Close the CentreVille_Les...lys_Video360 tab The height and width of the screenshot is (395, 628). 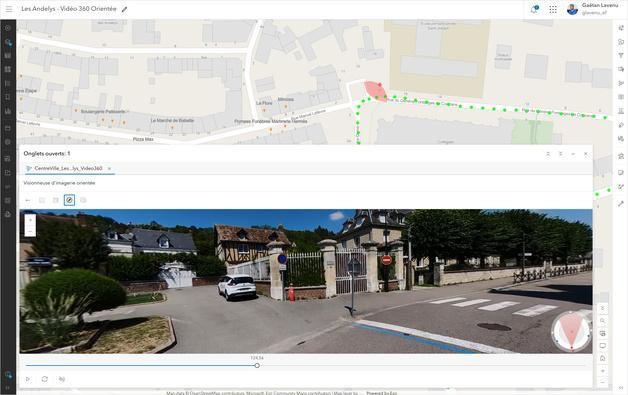(x=109, y=169)
